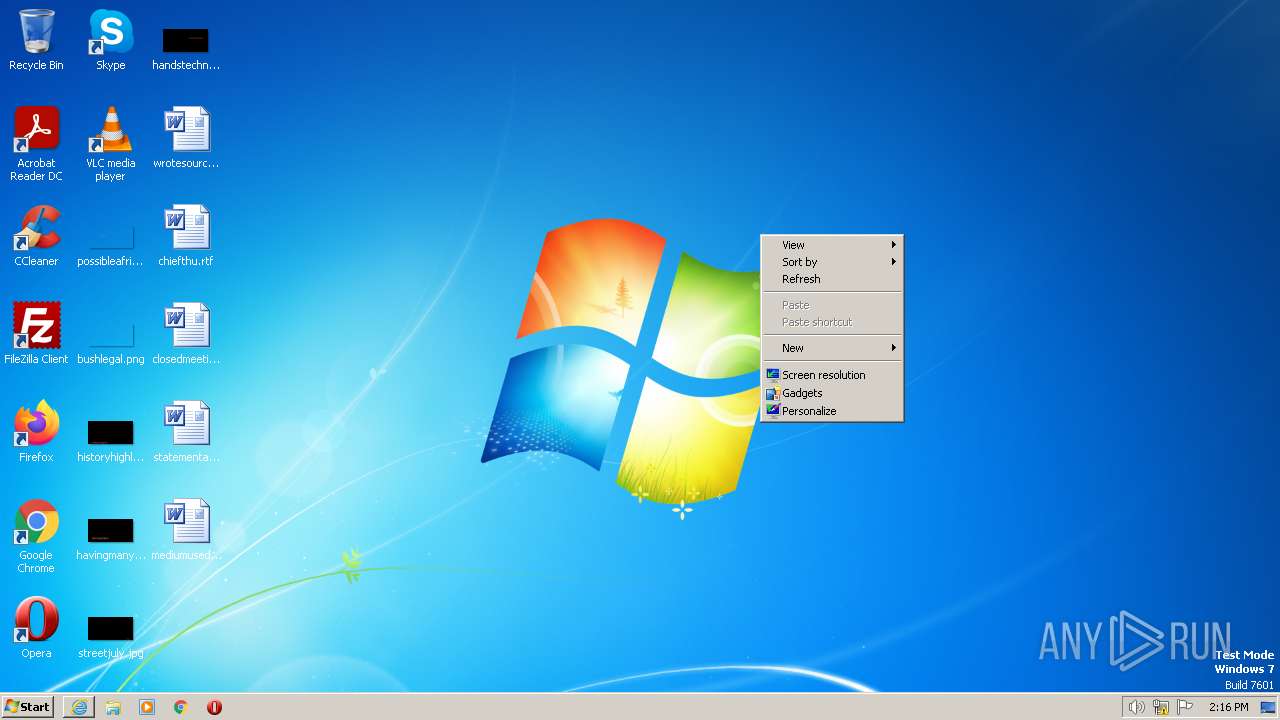Select the closedmeeti... Word document

[x=186, y=333]
